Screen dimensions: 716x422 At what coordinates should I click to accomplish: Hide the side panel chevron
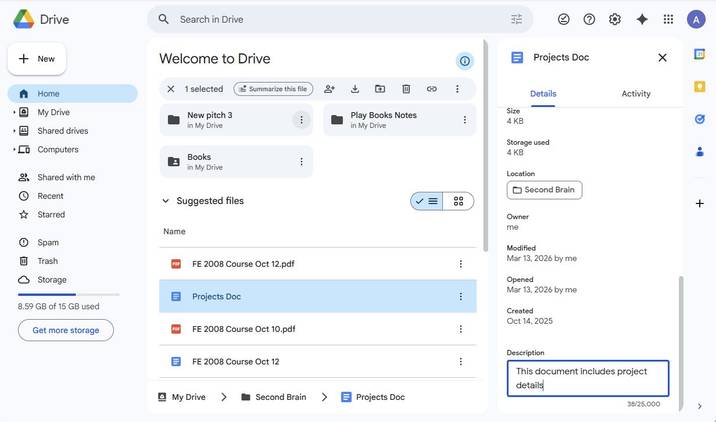(x=699, y=406)
